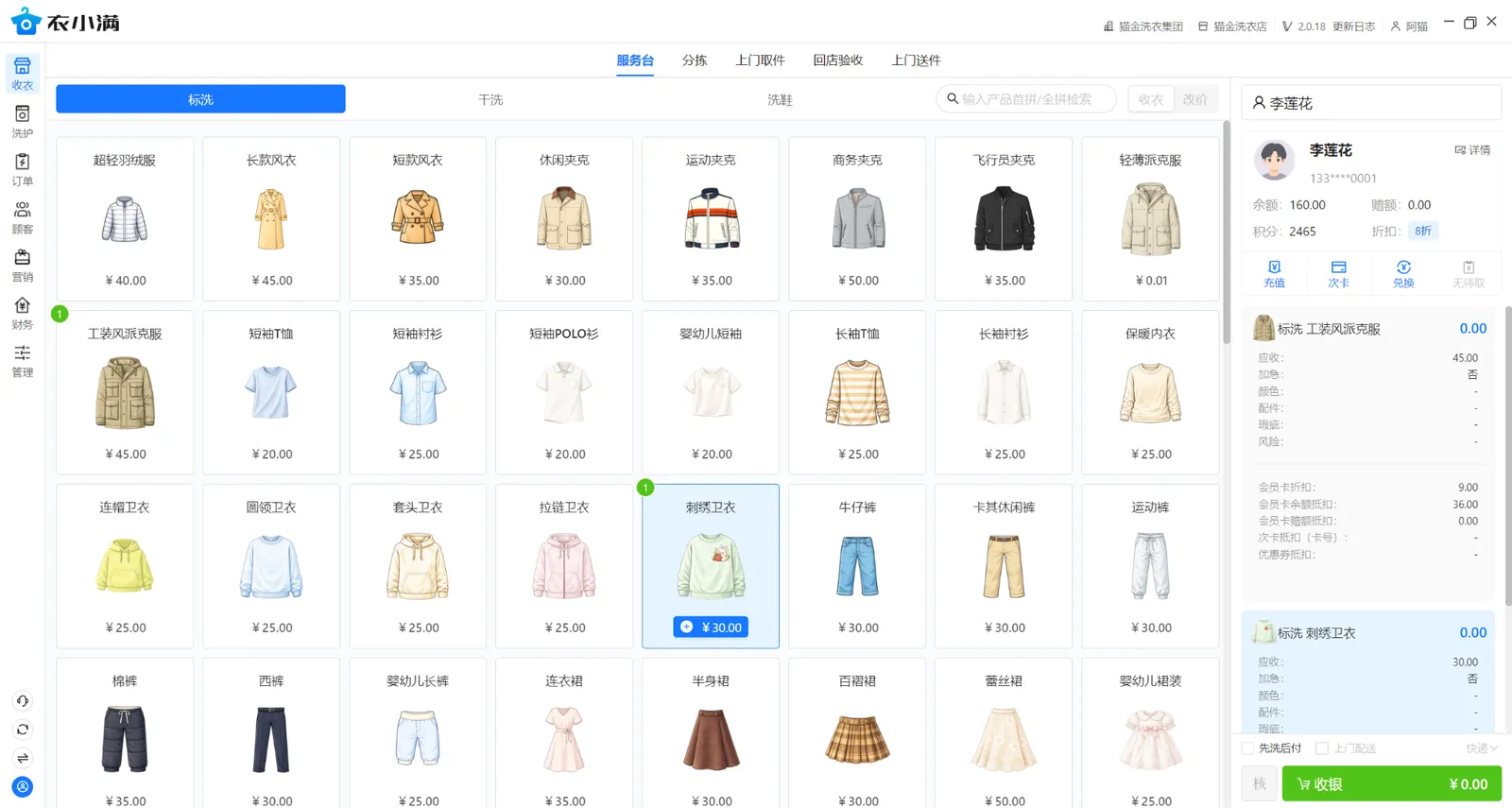Switch to the 分拣 tab
The image size is (1512, 808).
pos(695,60)
